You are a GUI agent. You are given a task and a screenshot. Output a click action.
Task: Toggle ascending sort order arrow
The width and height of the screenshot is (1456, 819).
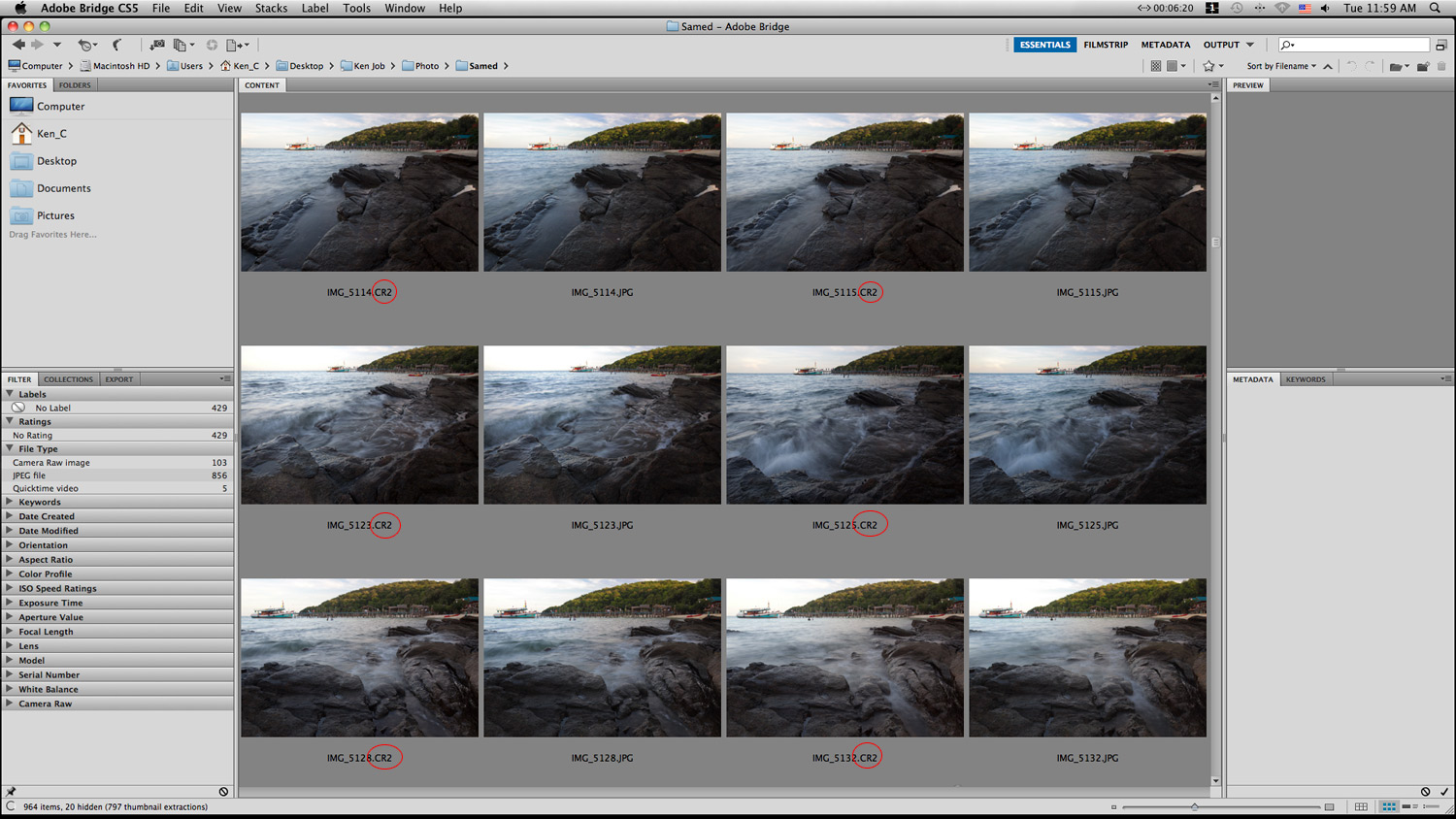(x=1328, y=66)
